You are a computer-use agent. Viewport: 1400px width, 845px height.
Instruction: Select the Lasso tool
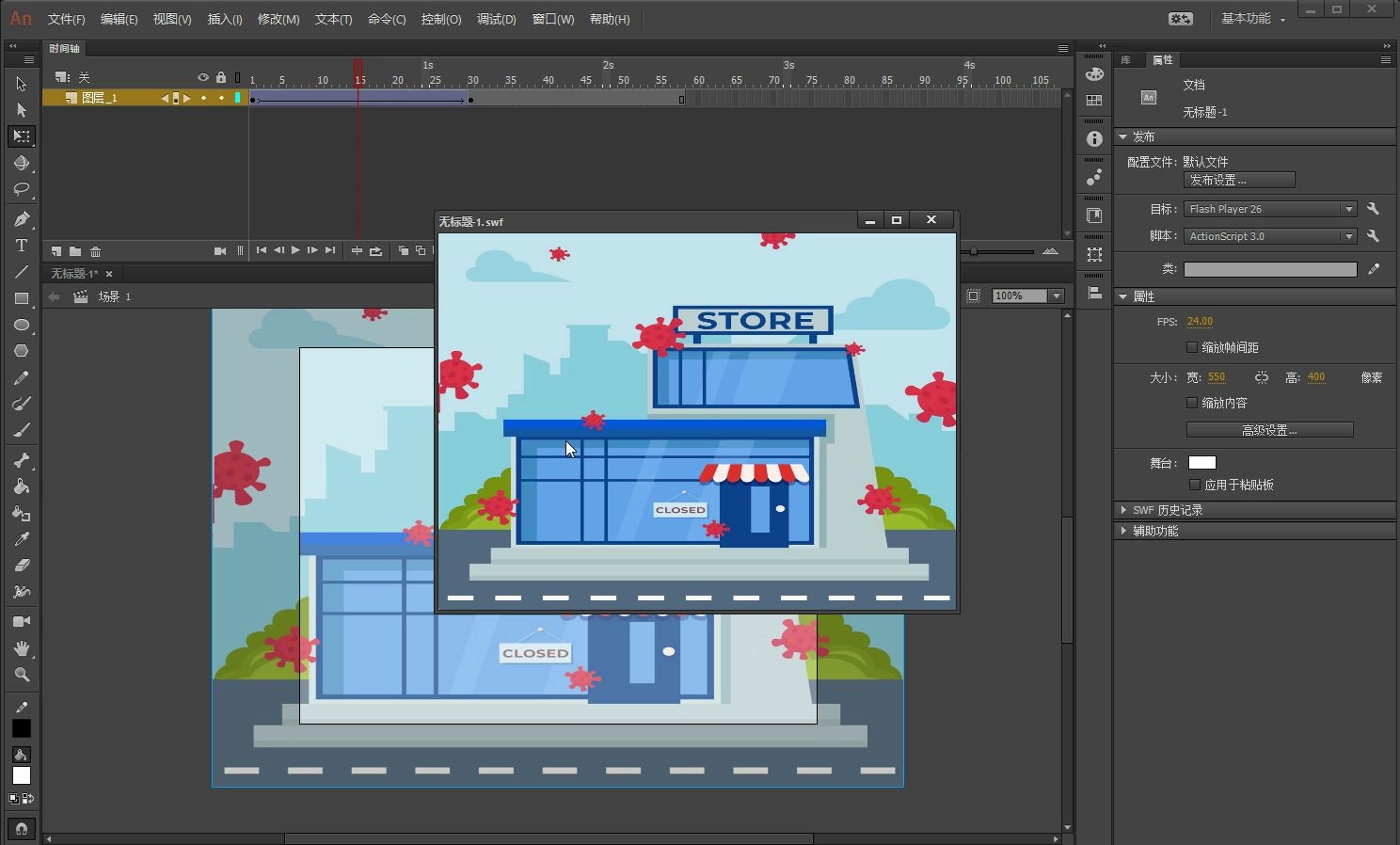click(x=22, y=189)
